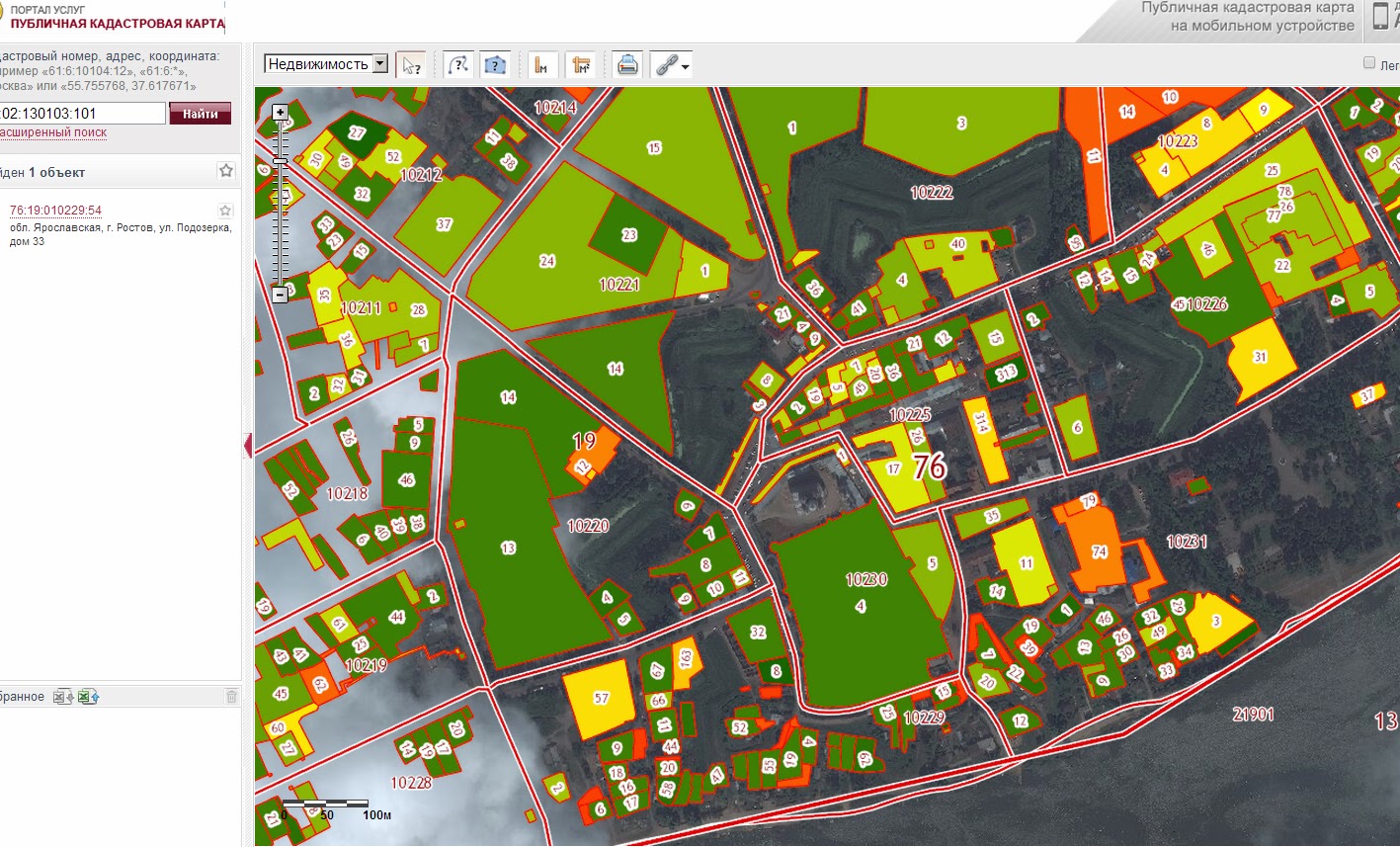The image size is (1400, 847).
Task: Collapse the left search panel arrow
Action: click(x=248, y=446)
